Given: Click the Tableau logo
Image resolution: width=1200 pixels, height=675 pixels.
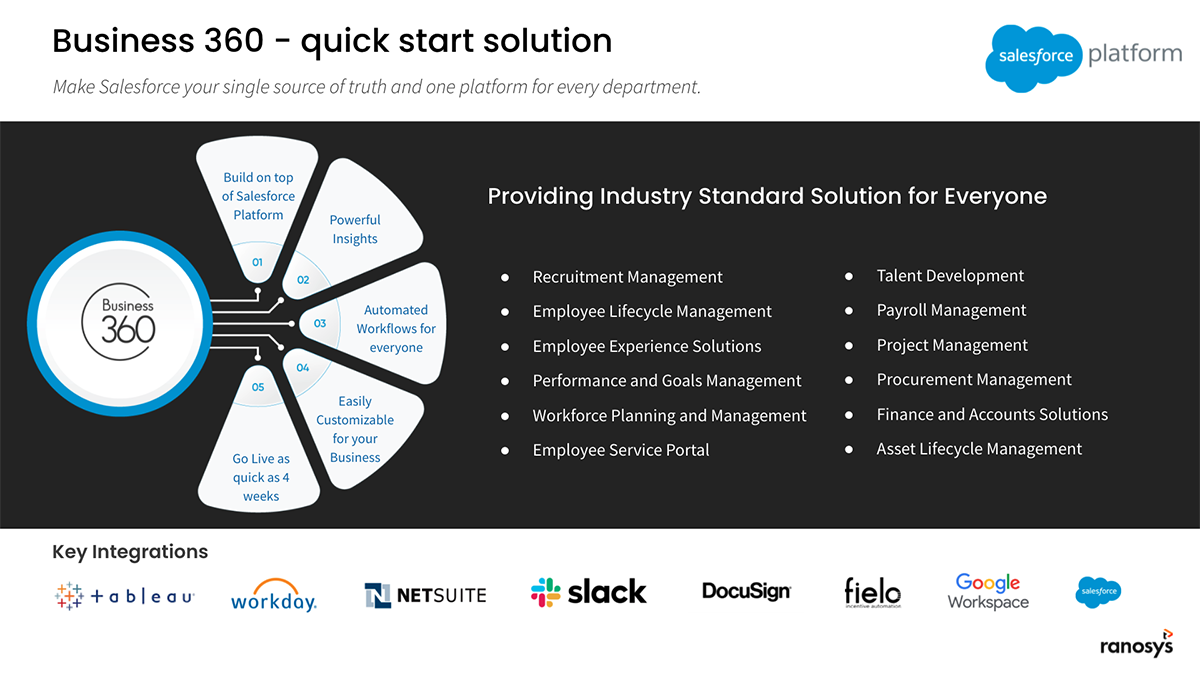Looking at the screenshot, I should (125, 596).
